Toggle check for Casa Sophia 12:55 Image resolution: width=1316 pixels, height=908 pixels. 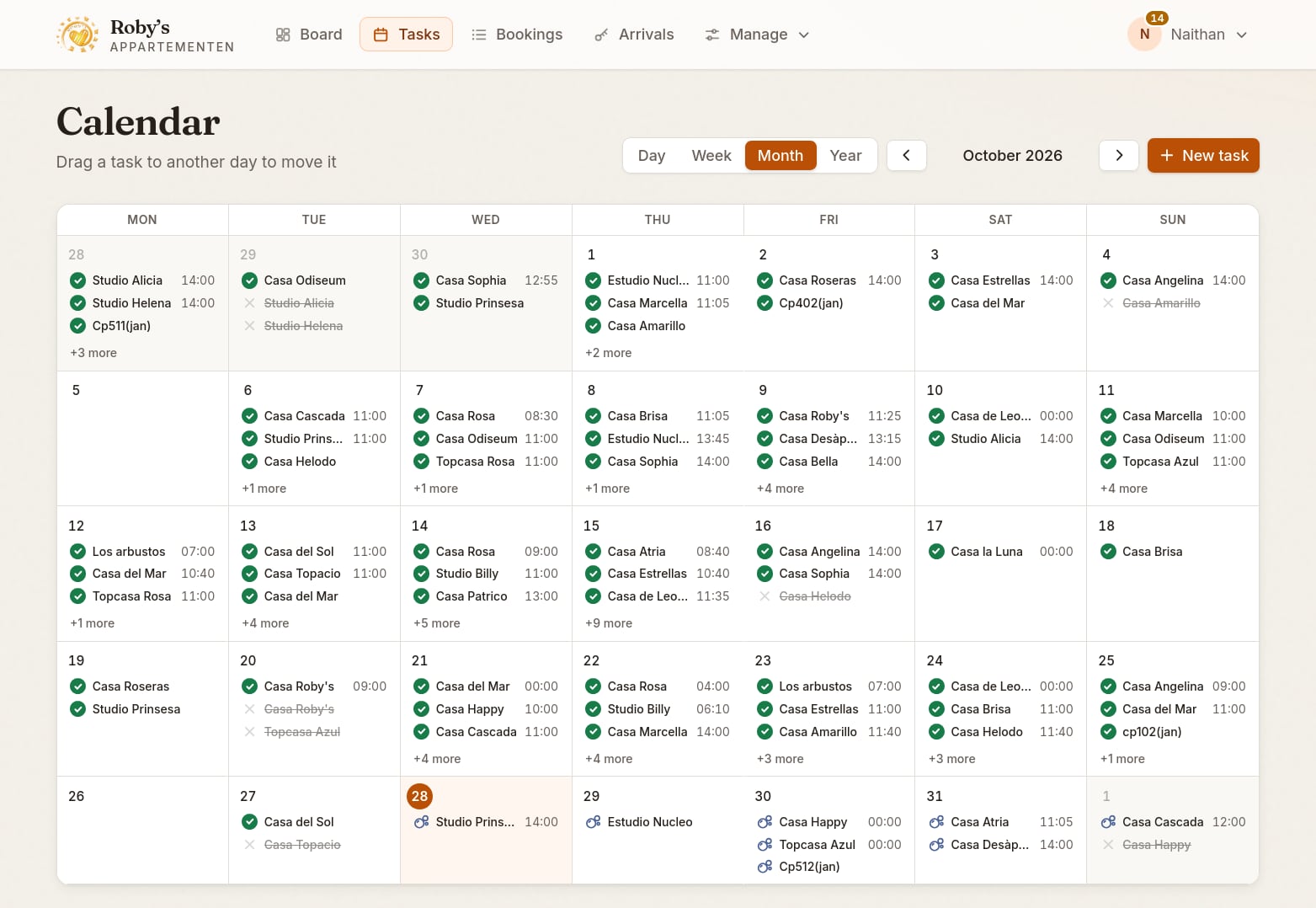coord(422,280)
